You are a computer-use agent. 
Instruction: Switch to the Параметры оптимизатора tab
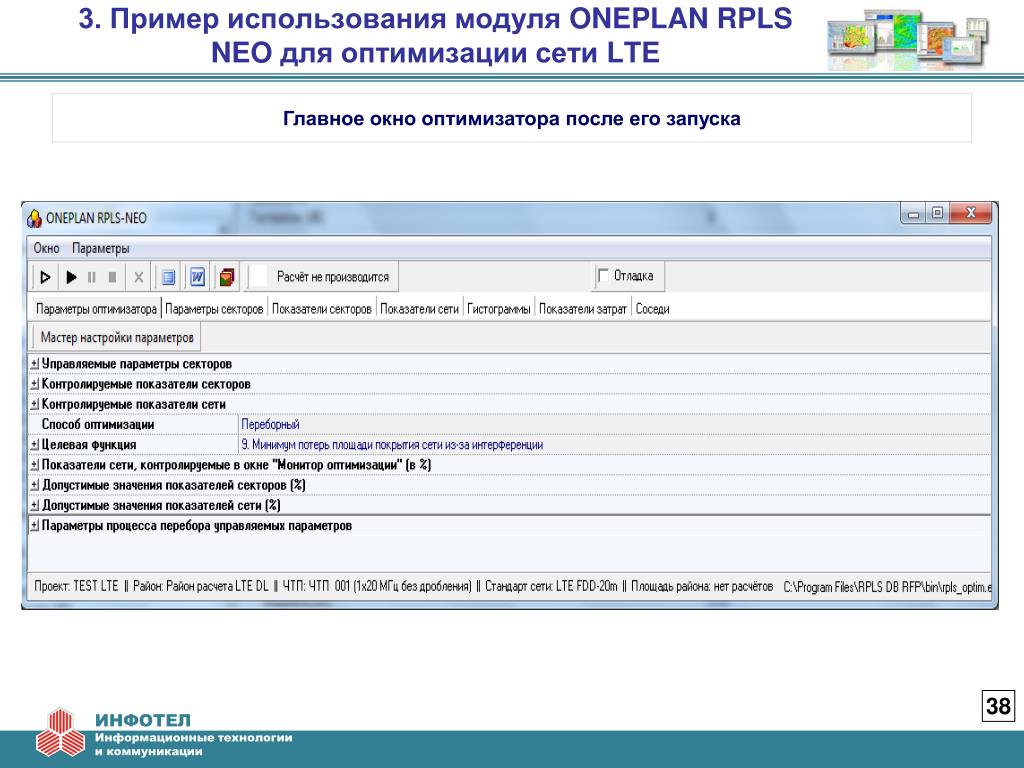pyautogui.click(x=96, y=309)
